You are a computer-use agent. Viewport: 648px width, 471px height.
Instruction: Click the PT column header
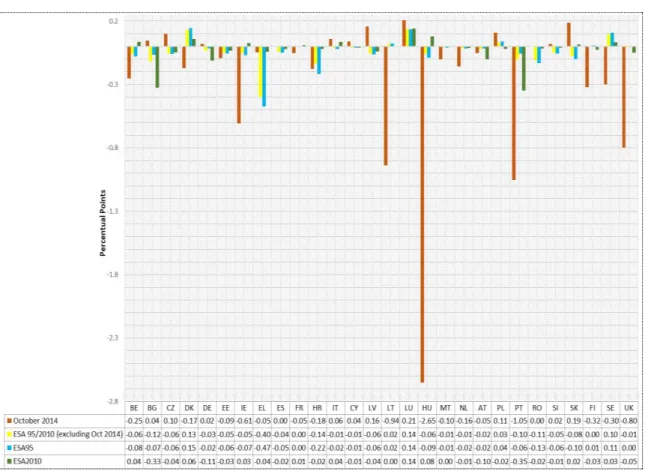point(519,408)
